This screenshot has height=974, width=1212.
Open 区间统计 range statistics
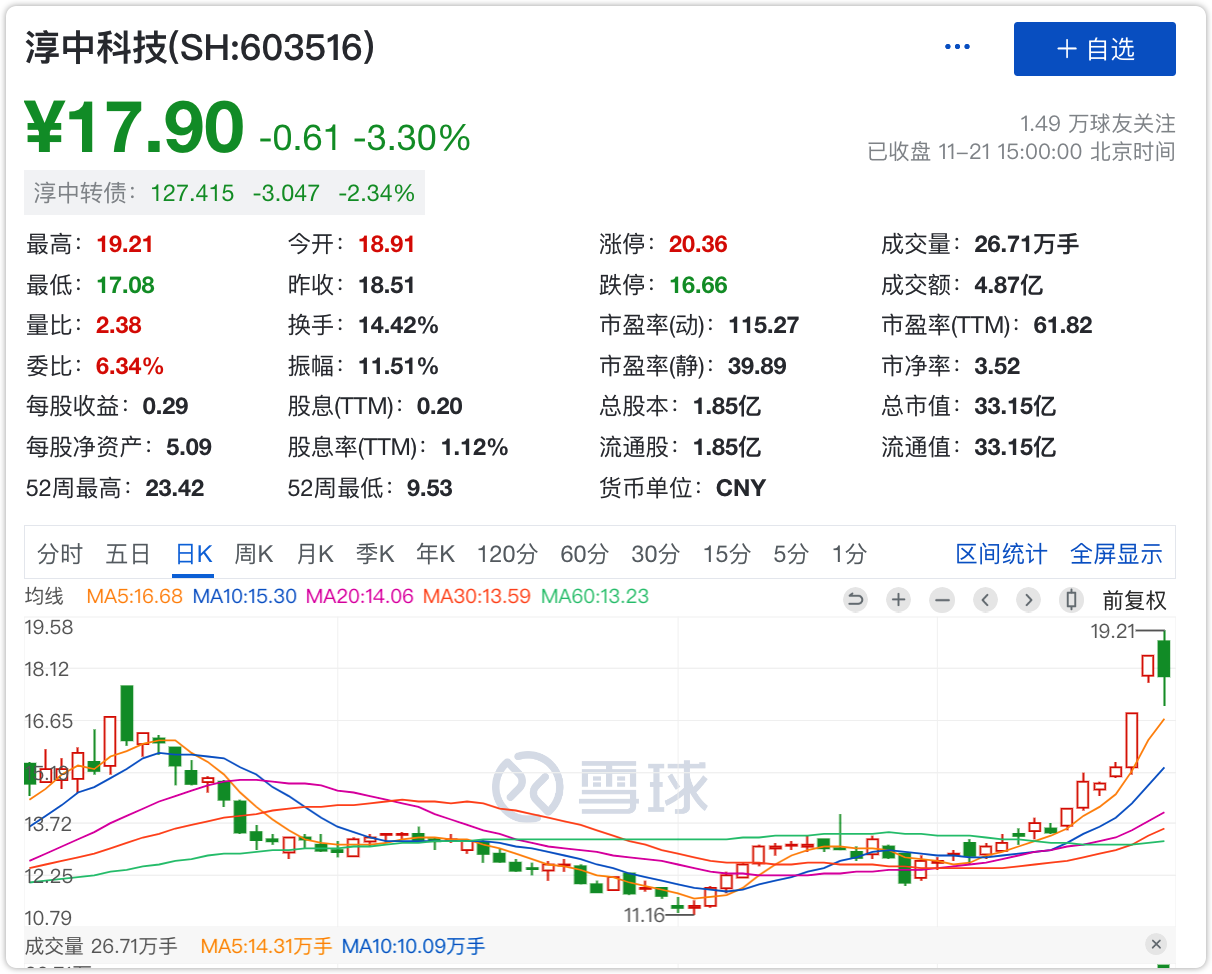1001,554
